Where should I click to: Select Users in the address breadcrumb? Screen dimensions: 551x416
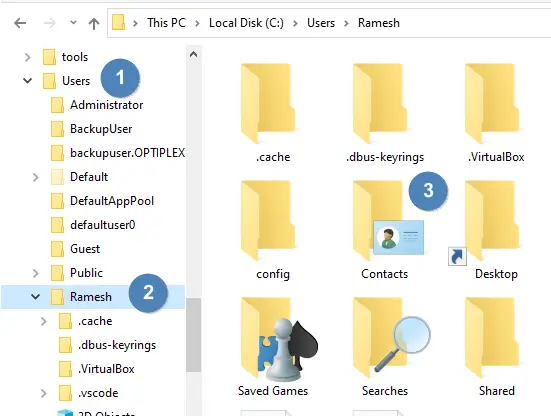[x=320, y=23]
